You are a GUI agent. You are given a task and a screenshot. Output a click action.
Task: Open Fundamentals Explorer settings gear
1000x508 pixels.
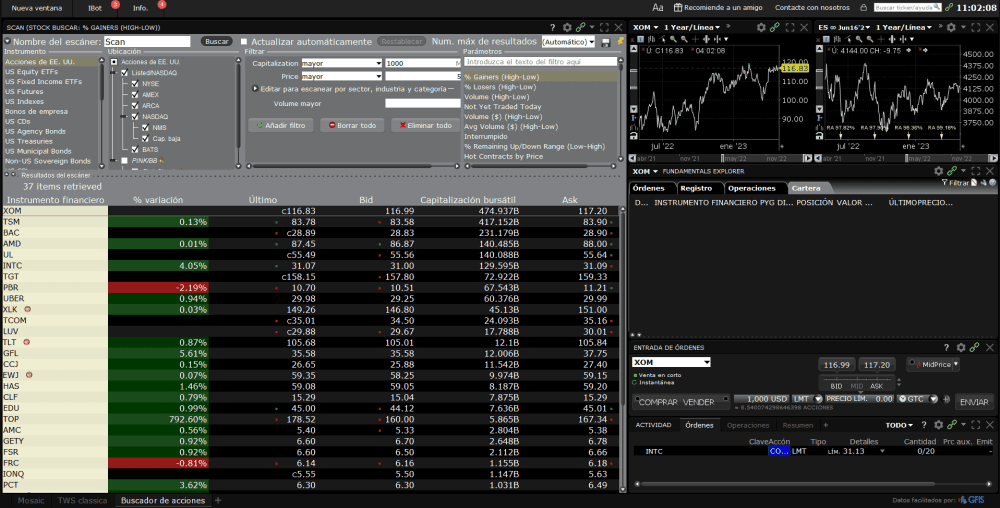(x=938, y=171)
